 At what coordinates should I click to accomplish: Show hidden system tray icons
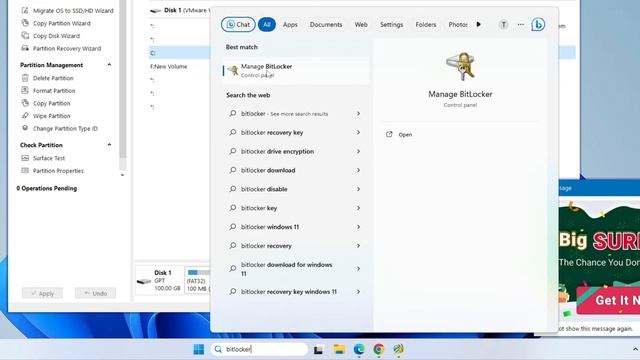[635, 349]
